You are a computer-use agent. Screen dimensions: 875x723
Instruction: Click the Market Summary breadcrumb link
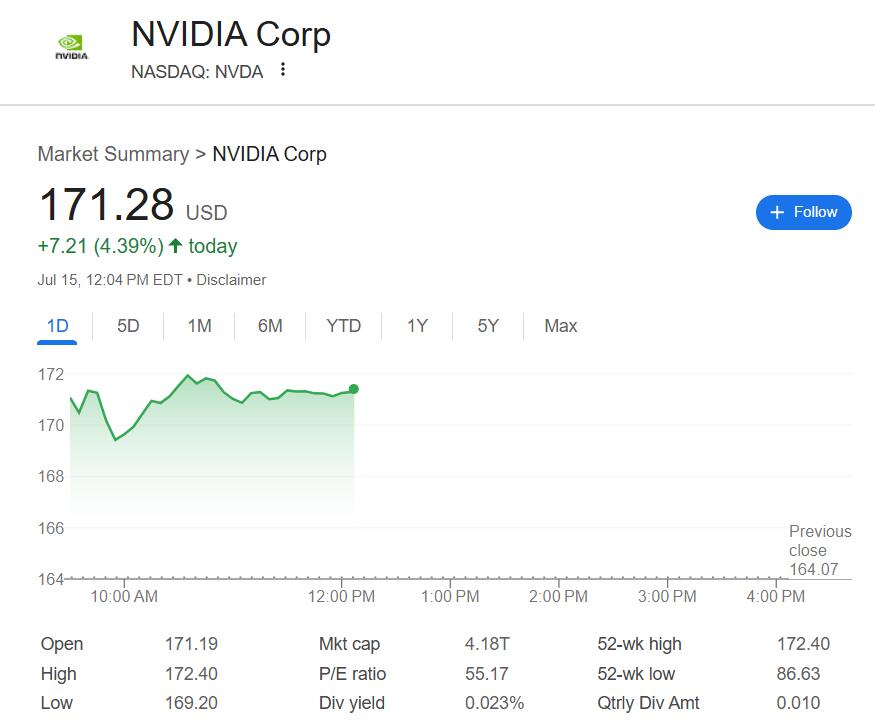[x=113, y=154]
